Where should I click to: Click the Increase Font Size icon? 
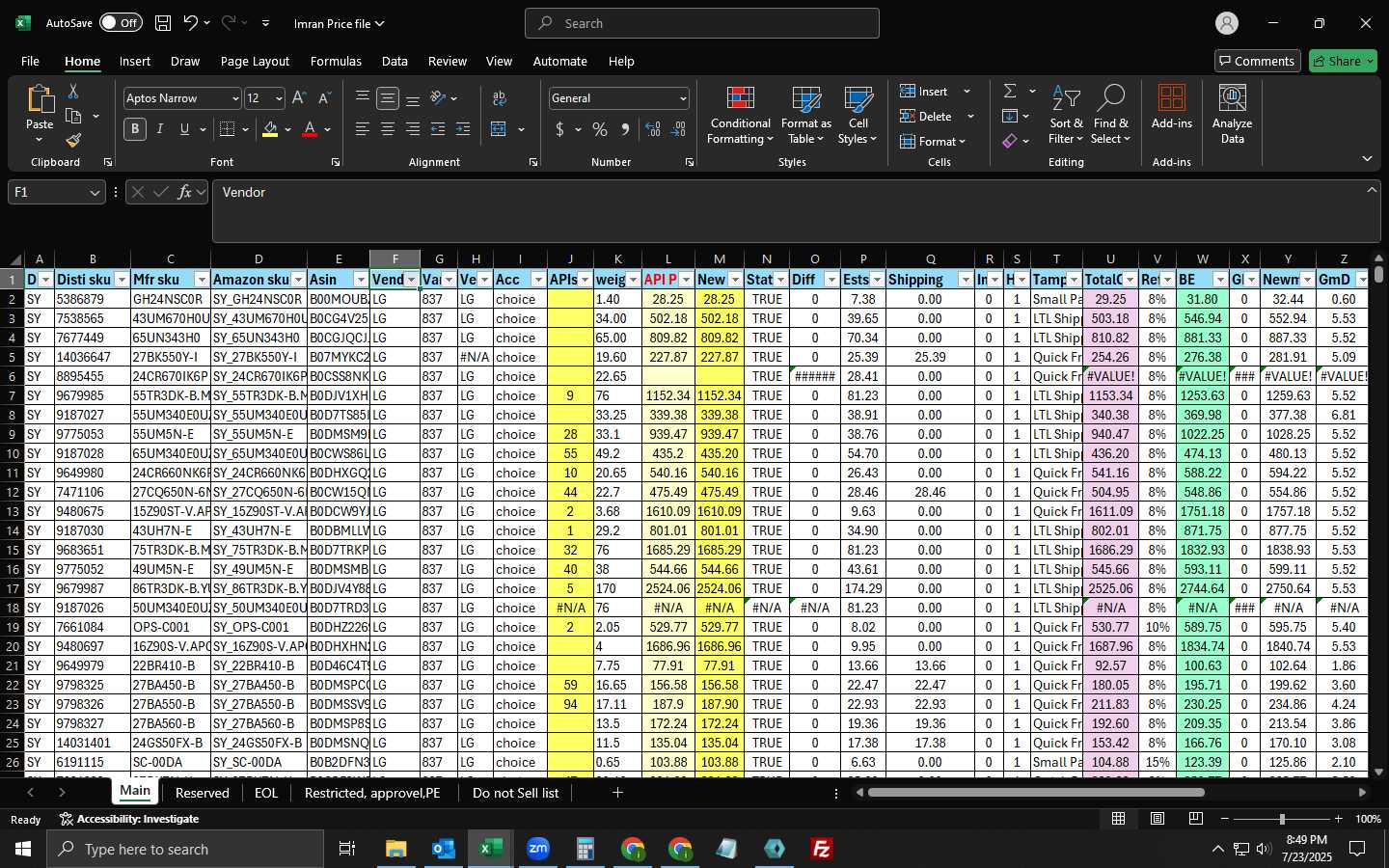coord(299,98)
